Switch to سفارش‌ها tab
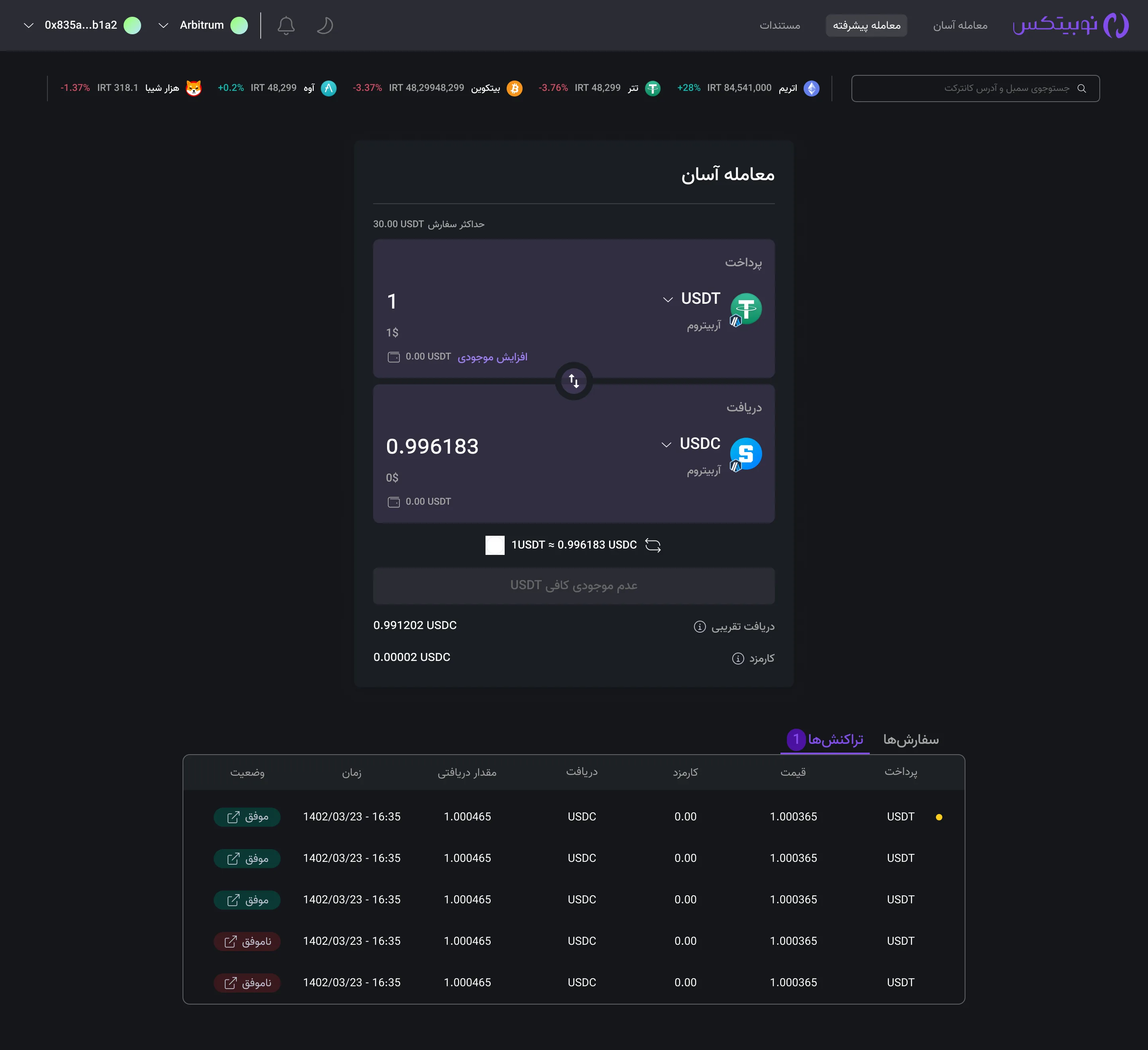 click(910, 740)
